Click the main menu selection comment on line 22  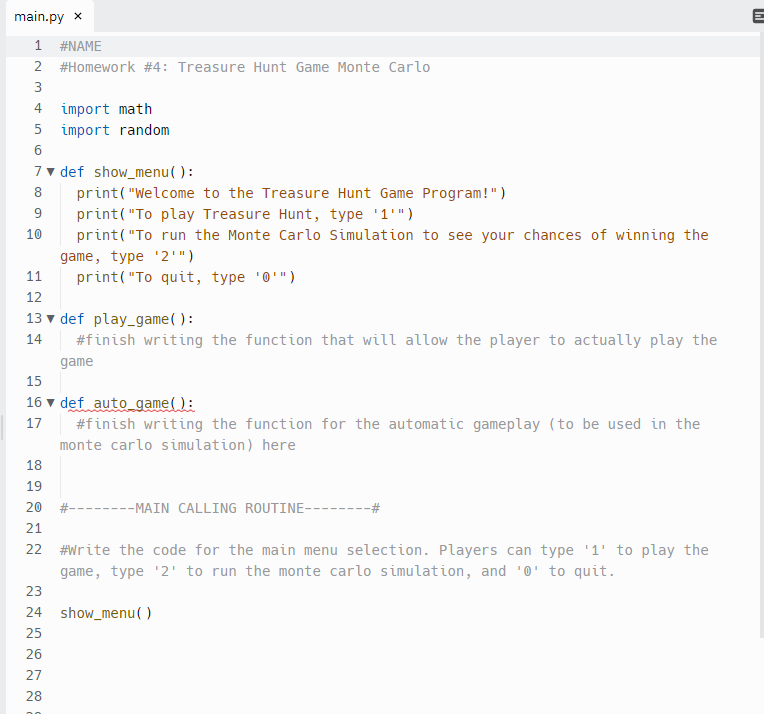(x=384, y=560)
